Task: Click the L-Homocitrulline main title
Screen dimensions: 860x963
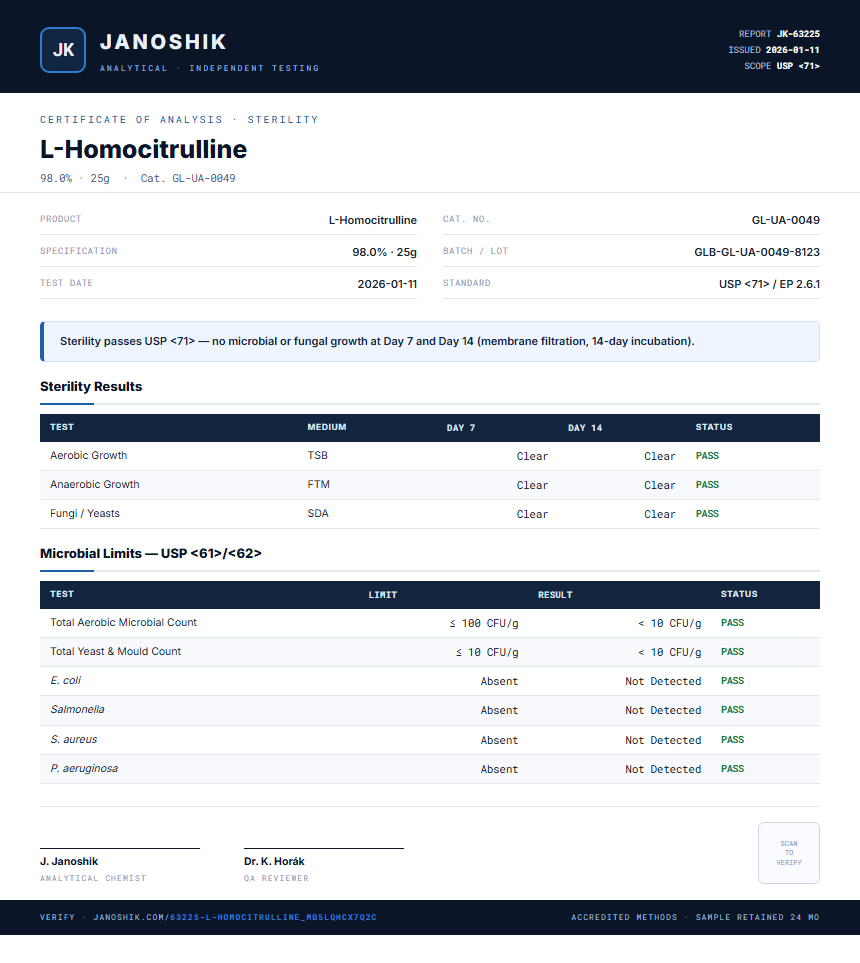Action: pyautogui.click(x=144, y=149)
